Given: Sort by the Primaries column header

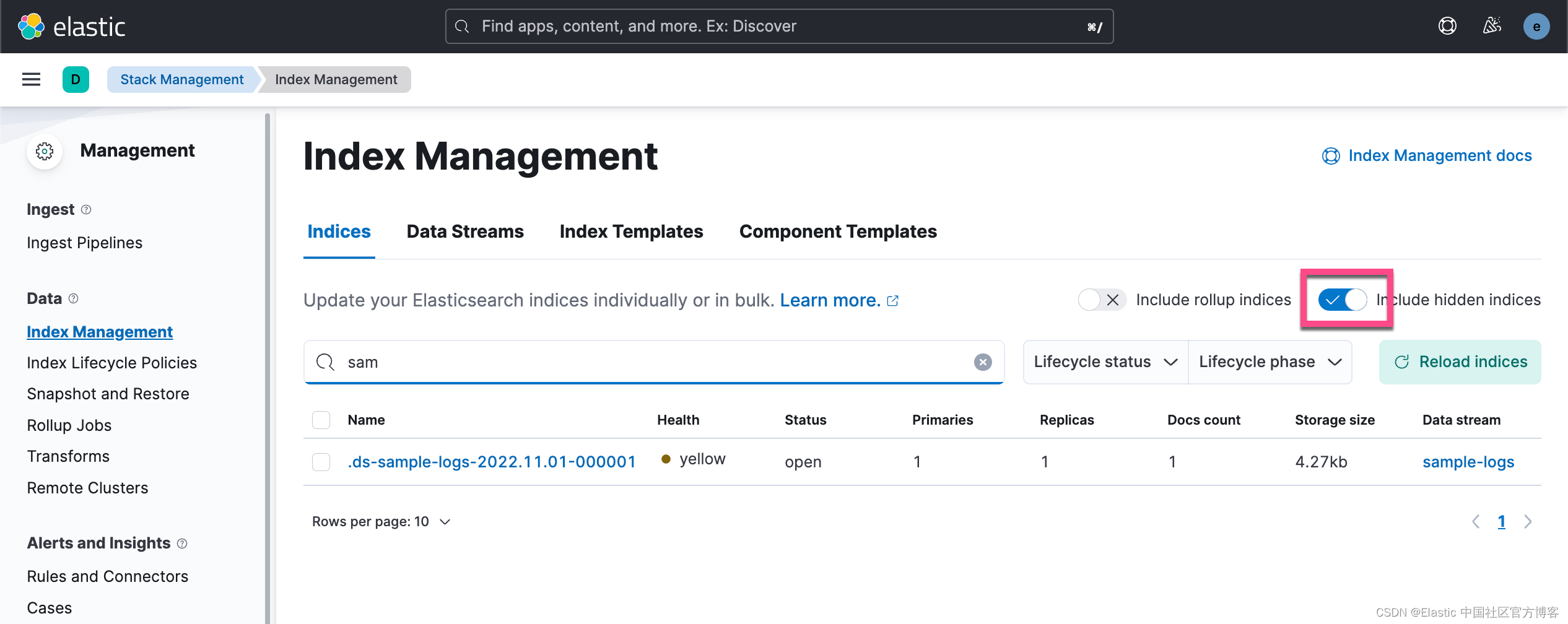Looking at the screenshot, I should (943, 420).
